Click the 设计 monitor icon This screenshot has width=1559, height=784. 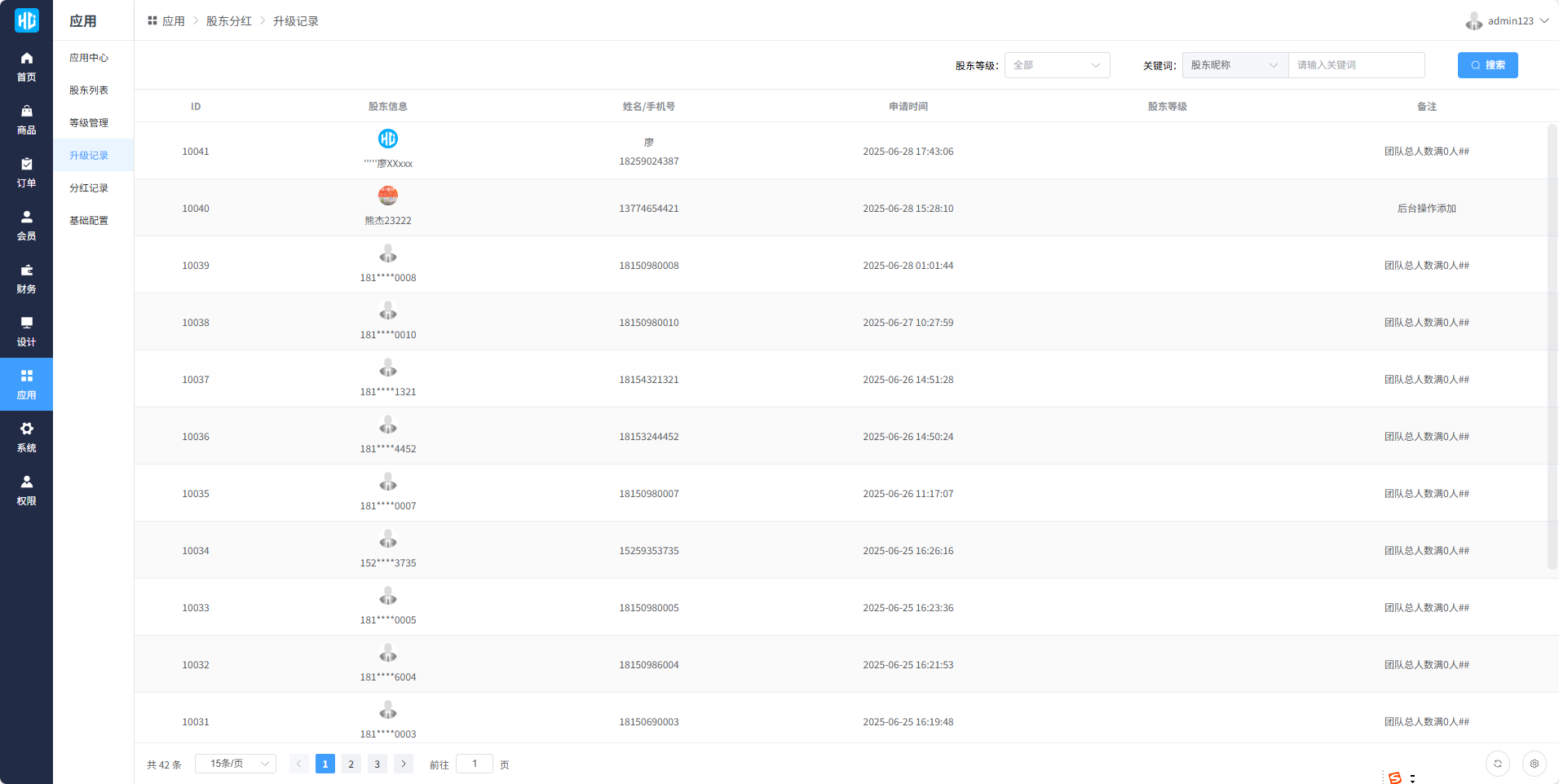(x=26, y=324)
